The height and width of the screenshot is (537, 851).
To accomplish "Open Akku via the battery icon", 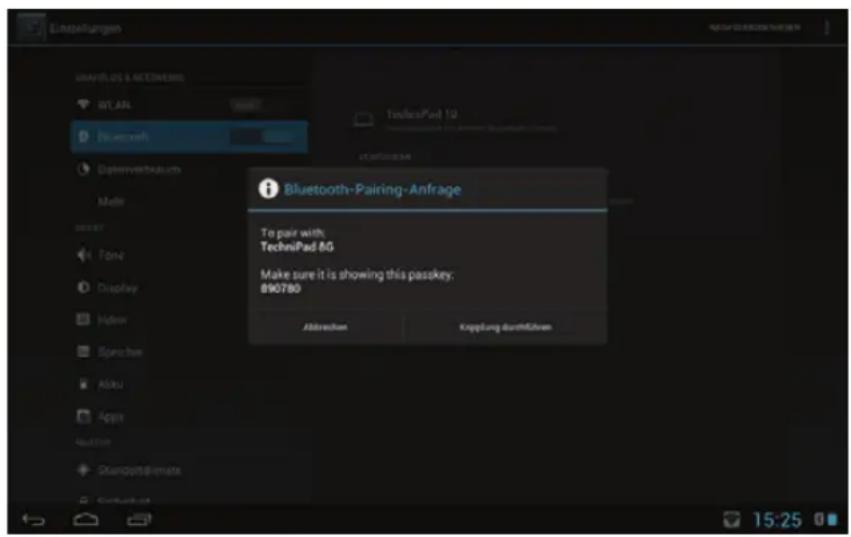I will click(83, 384).
